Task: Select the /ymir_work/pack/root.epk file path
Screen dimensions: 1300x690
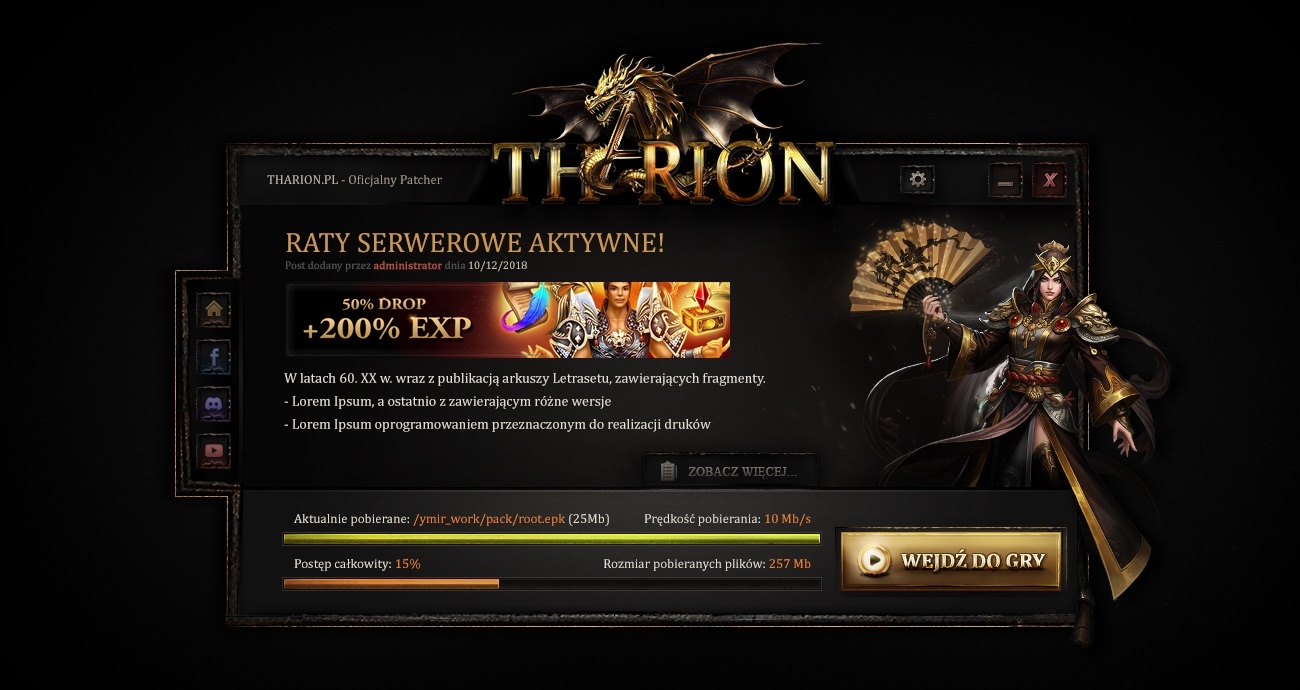Action: pos(489,519)
